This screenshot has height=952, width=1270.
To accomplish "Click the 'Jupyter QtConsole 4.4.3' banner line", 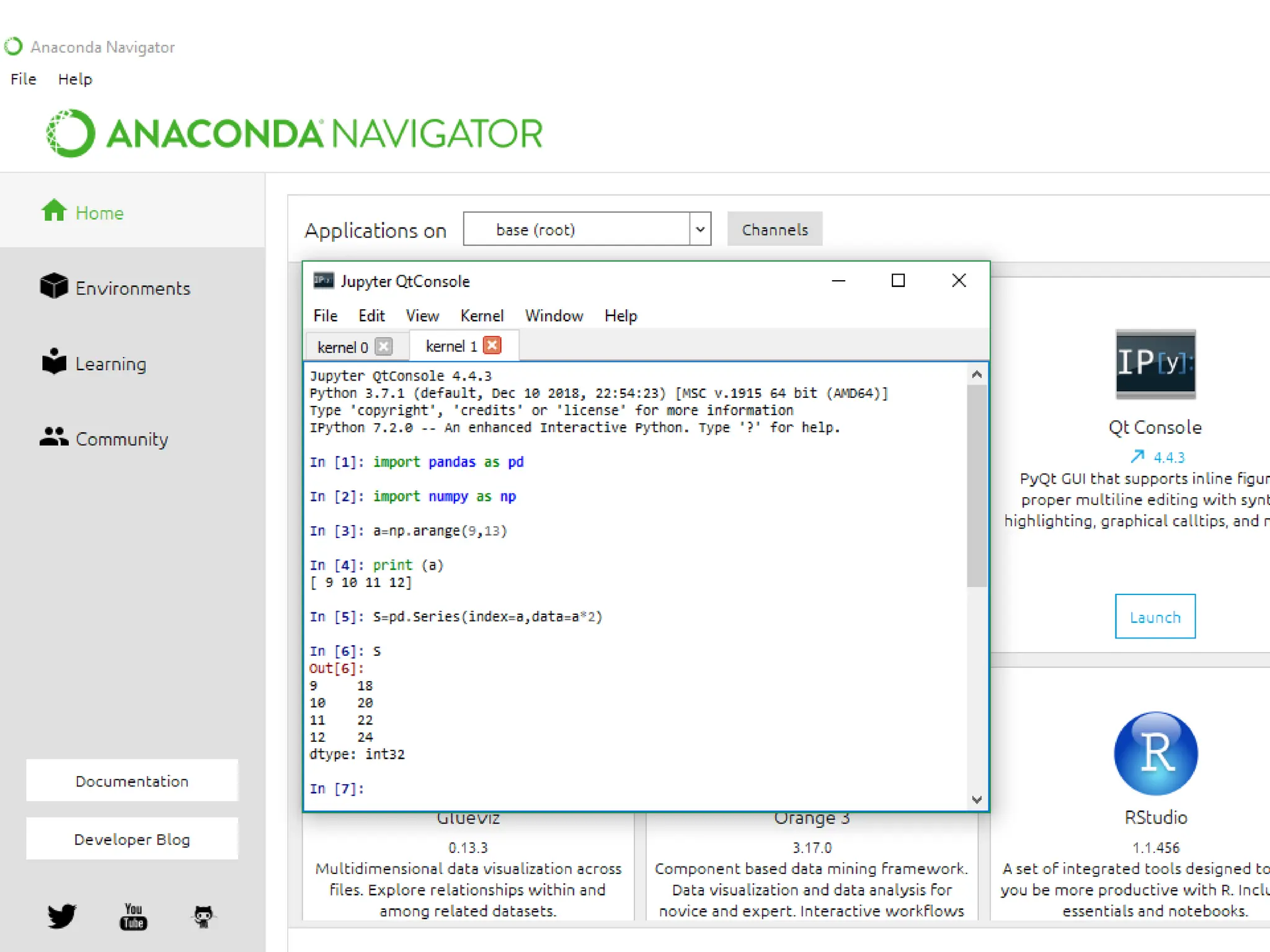I will (x=401, y=376).
